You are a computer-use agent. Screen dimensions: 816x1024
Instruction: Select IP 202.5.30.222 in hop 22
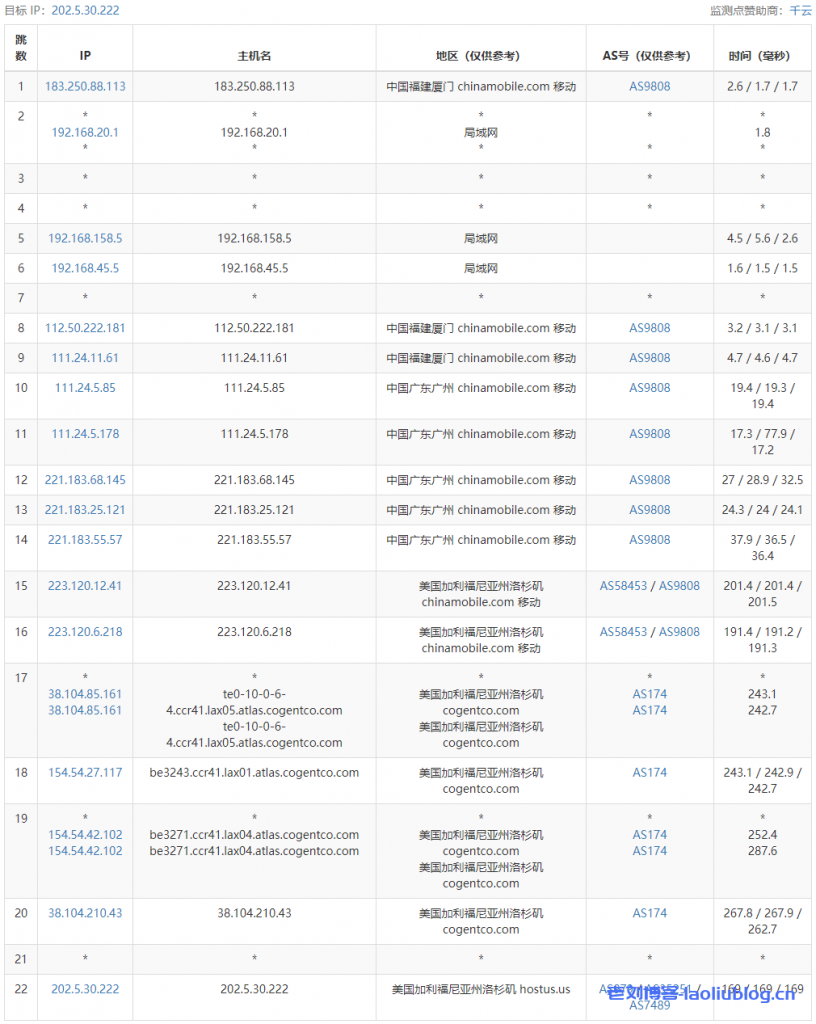tap(85, 989)
